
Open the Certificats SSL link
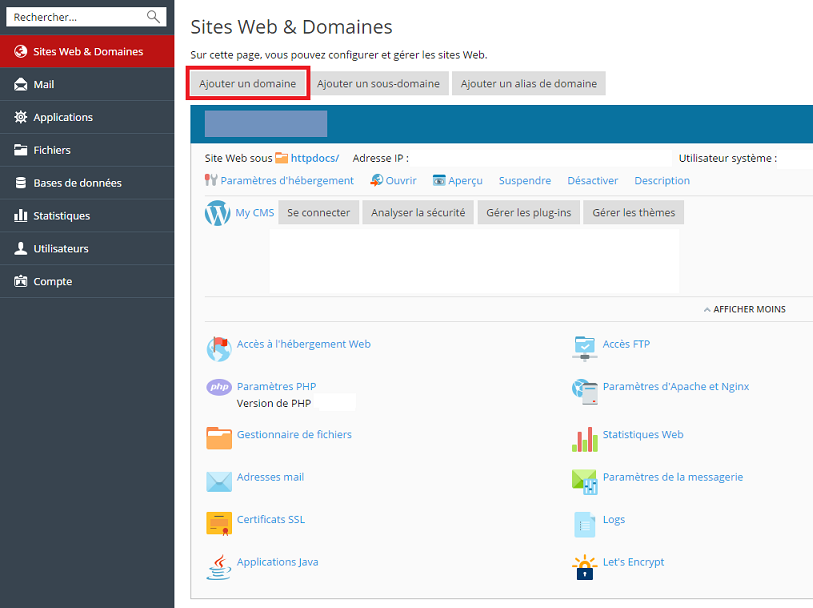pyautogui.click(x=271, y=519)
